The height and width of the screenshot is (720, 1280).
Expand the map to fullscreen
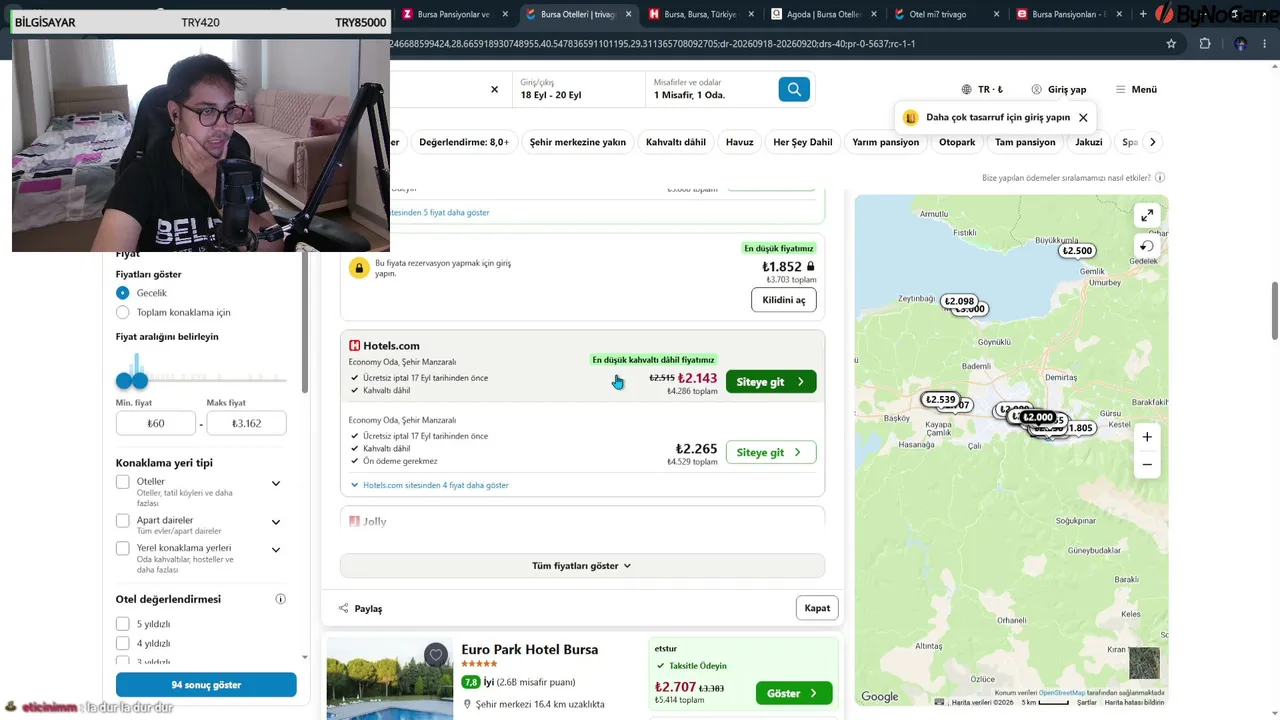[1147, 215]
